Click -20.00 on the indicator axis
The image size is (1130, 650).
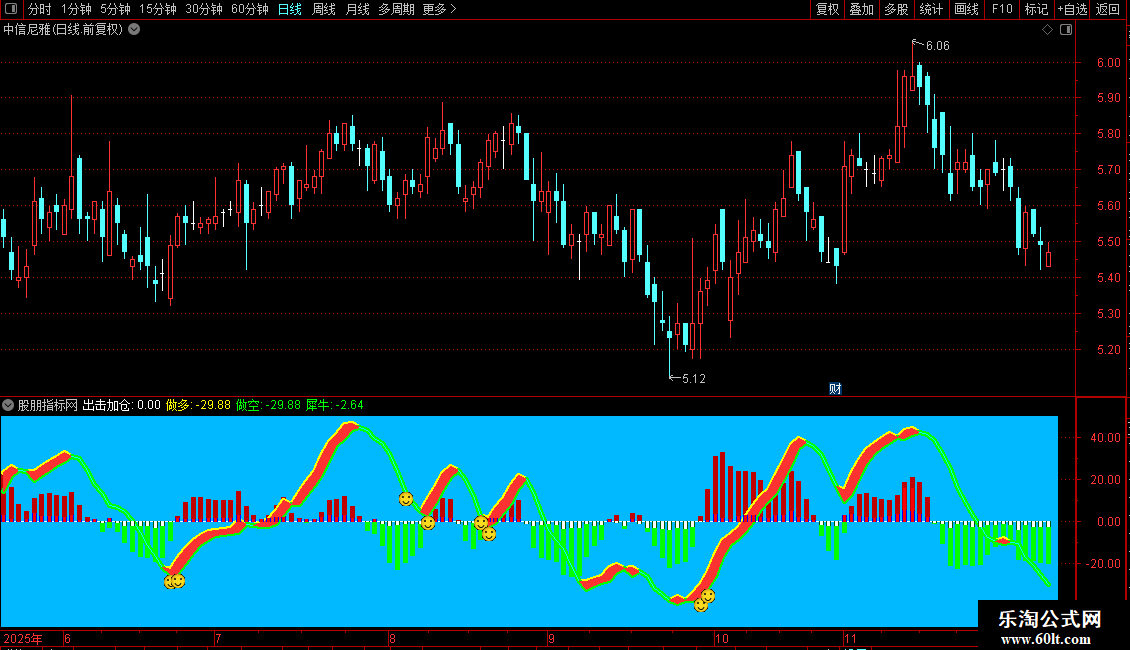point(1103,564)
